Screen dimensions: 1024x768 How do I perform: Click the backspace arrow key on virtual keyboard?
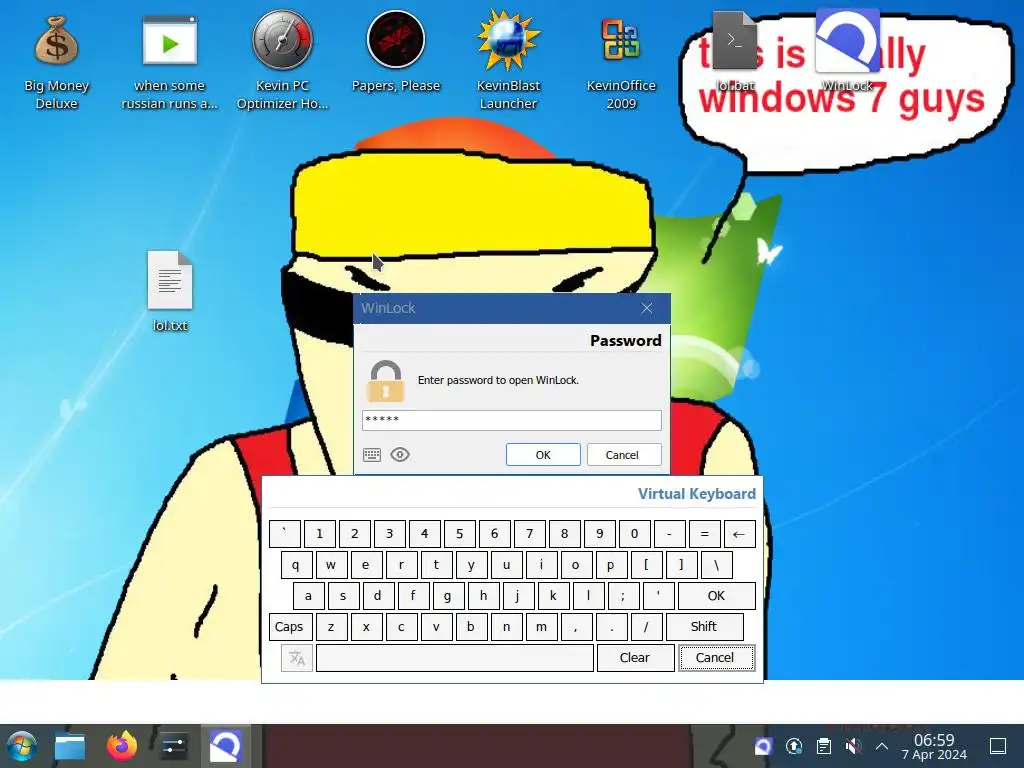click(x=739, y=534)
